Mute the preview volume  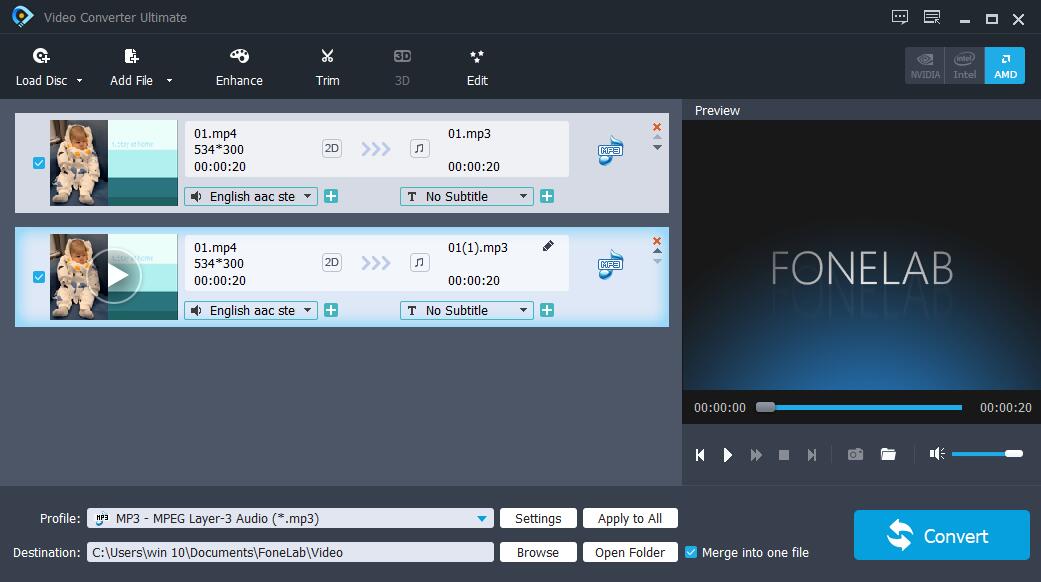tap(937, 453)
